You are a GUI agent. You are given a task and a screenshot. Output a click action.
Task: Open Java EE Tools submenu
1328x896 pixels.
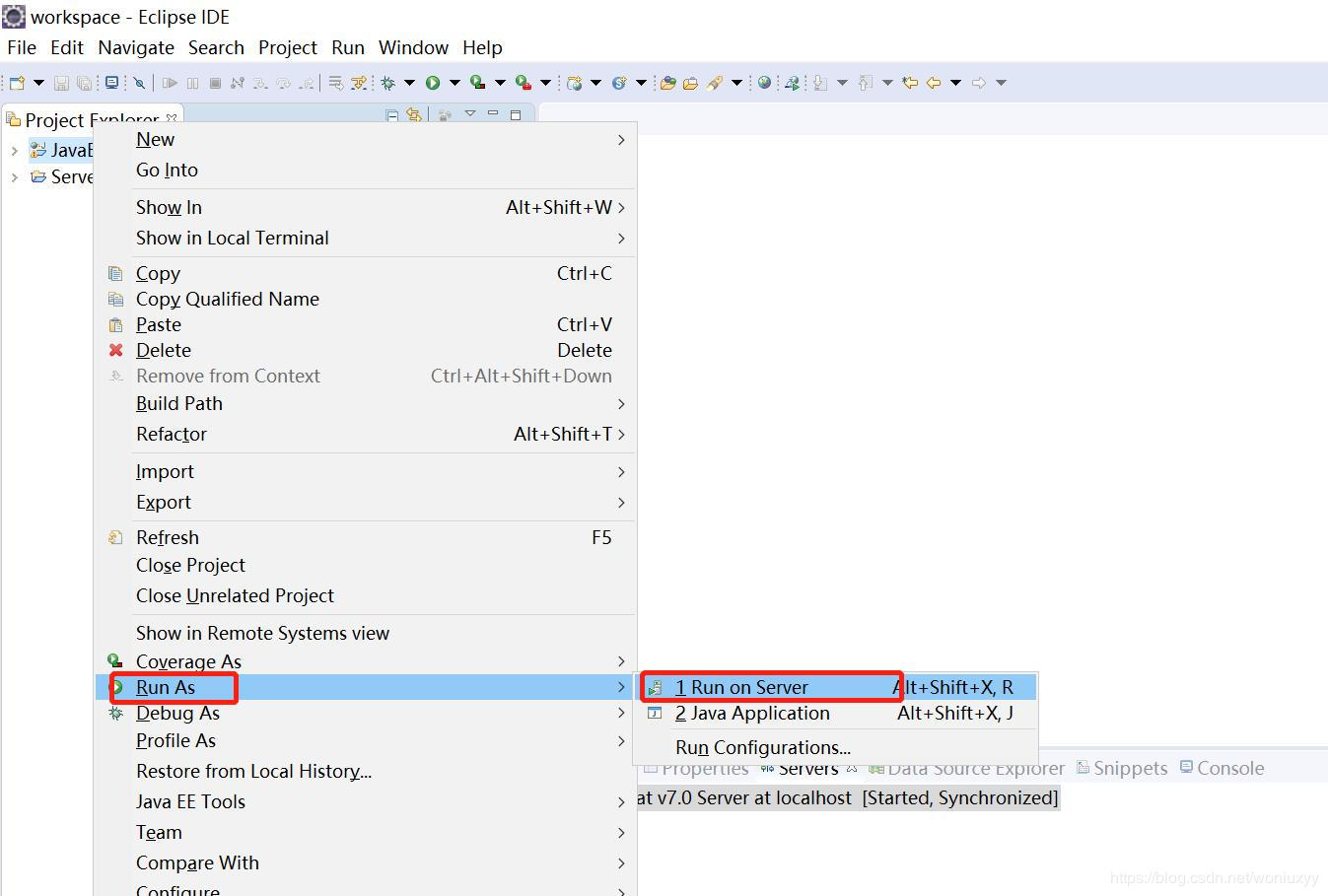tap(366, 801)
